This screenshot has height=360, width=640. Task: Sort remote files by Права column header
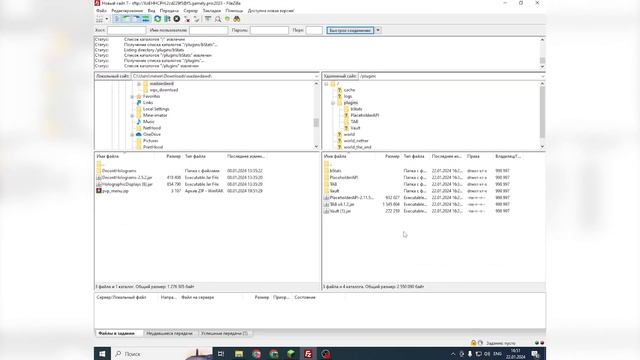pos(473,156)
